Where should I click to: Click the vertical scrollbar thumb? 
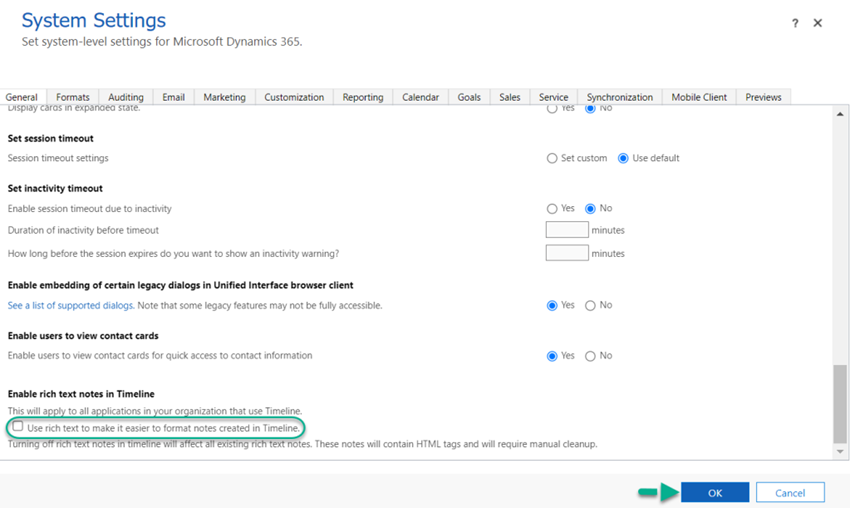pyautogui.click(x=840, y=404)
